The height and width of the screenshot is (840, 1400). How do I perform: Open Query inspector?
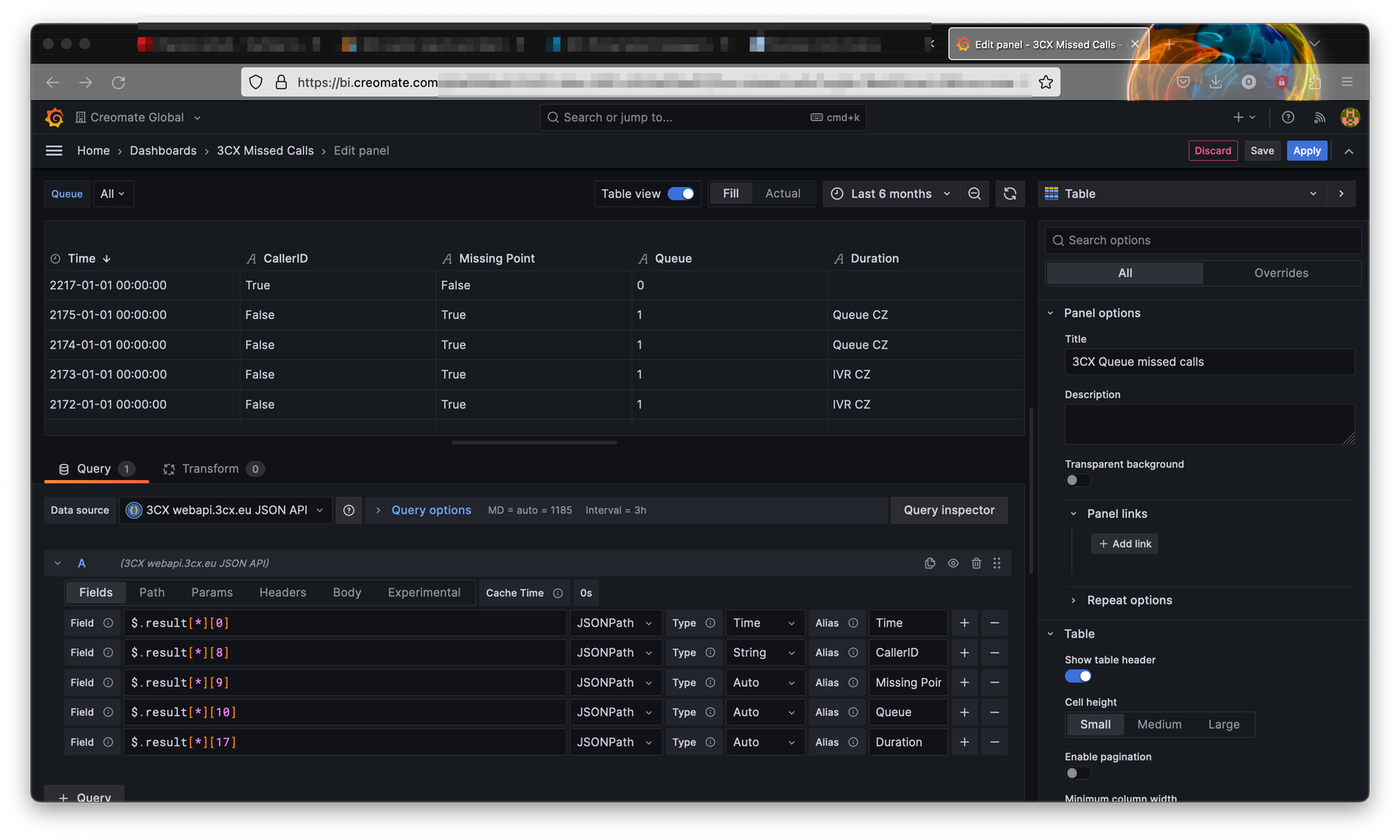(948, 510)
